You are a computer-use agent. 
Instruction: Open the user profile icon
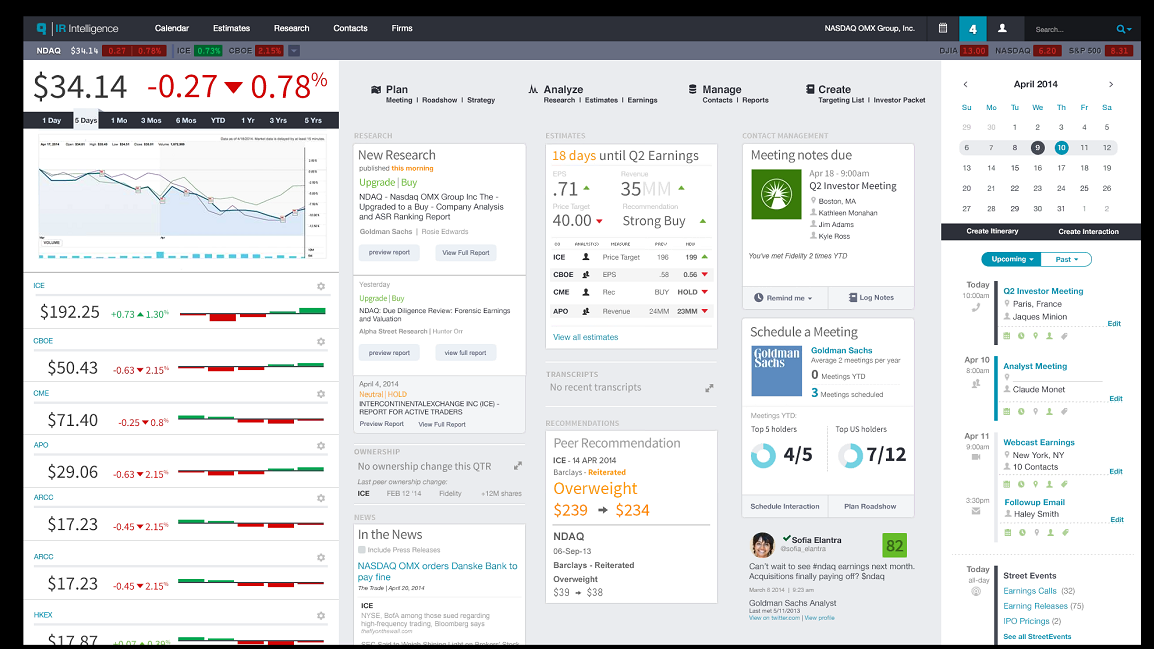[1003, 28]
